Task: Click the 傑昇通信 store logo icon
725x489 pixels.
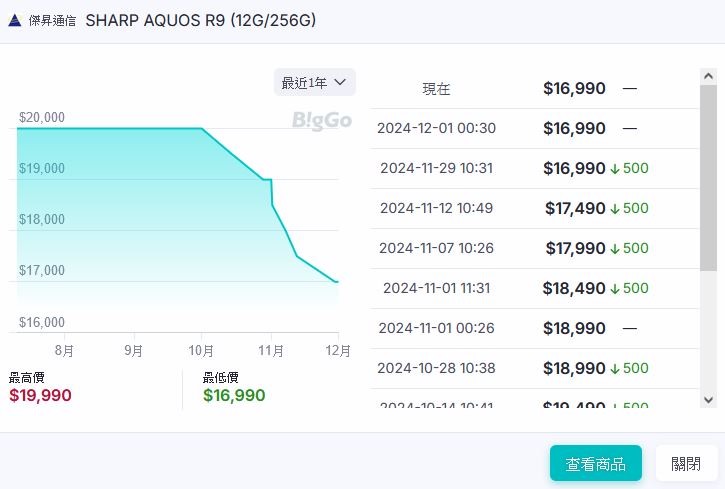Action: (x=15, y=20)
